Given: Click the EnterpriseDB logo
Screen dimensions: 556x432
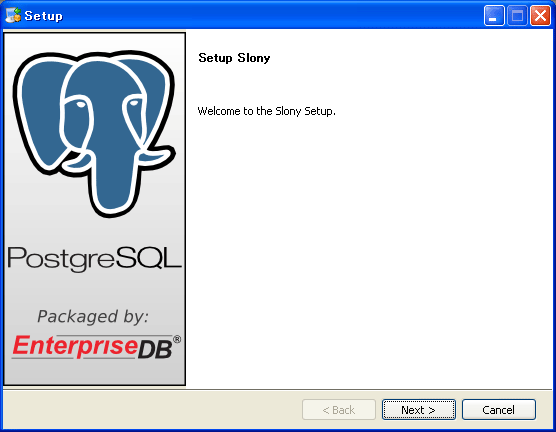Looking at the screenshot, I should pyautogui.click(x=96, y=347).
